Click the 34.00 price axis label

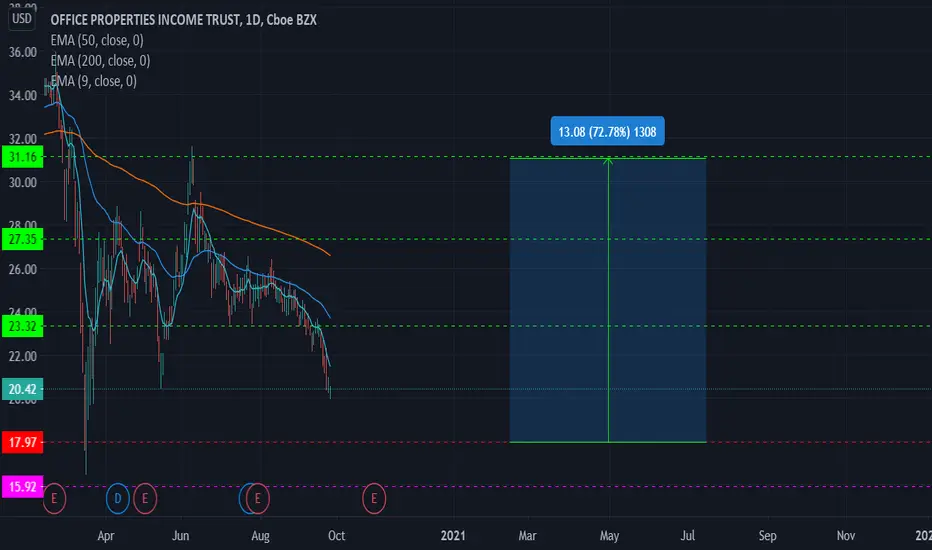click(23, 96)
